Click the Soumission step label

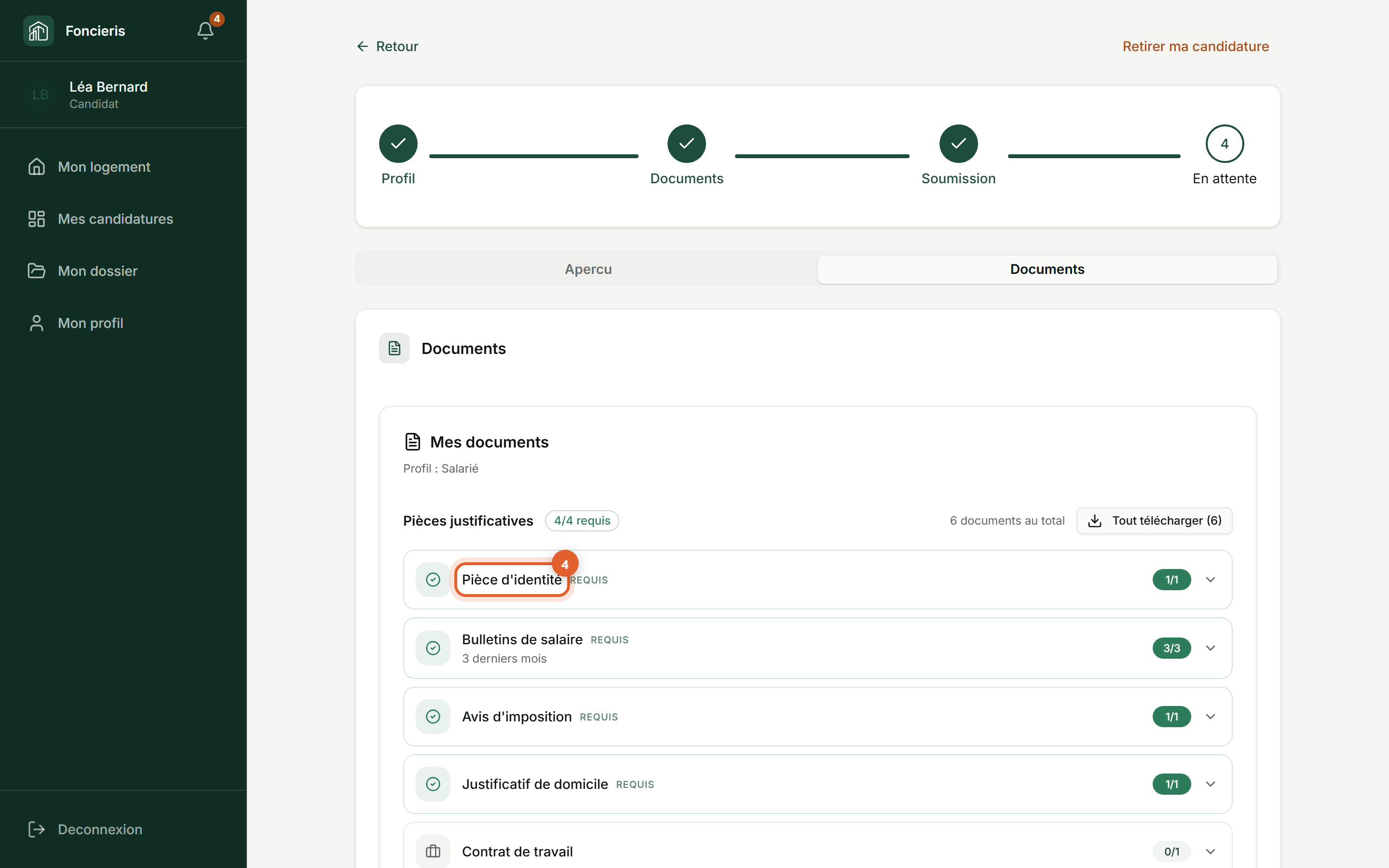point(958,178)
